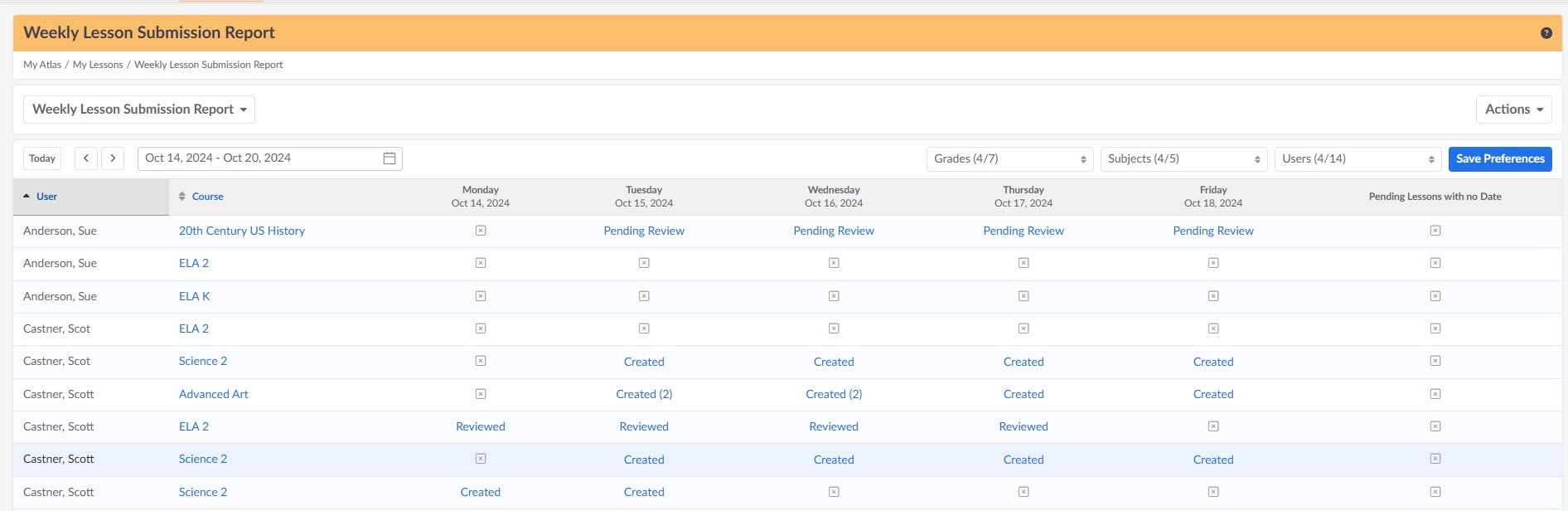Screen dimensions: 1568x511
Task: Click Weekly Lesson Submission Report breadcrumb text
Action: [x=209, y=65]
